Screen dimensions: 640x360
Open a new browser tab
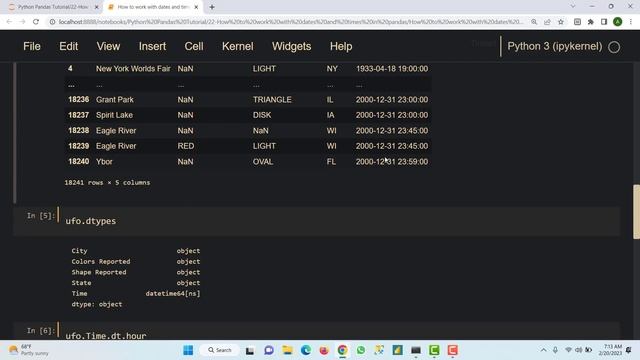212,7
